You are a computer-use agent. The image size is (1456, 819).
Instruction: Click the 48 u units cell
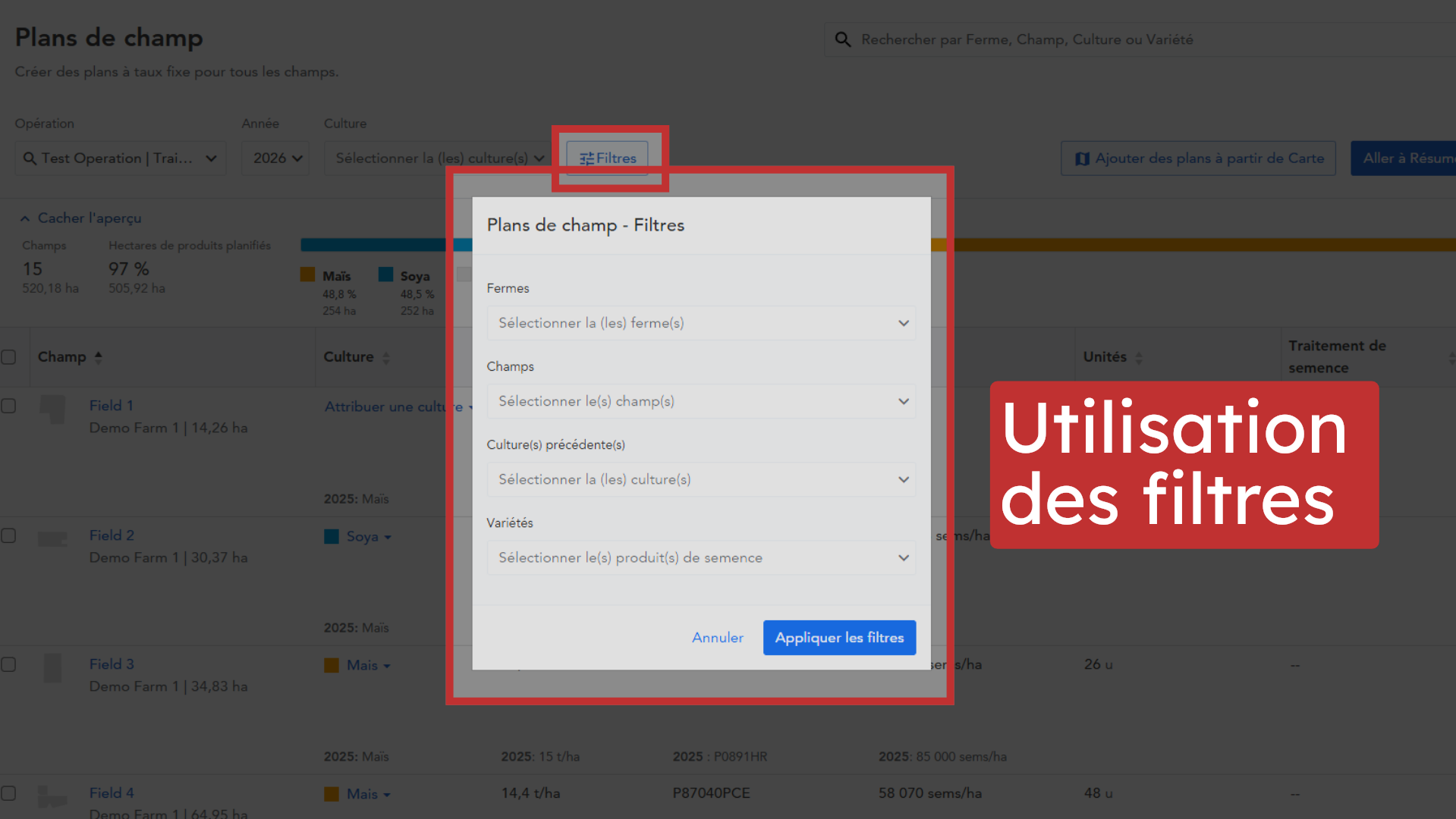(1098, 793)
